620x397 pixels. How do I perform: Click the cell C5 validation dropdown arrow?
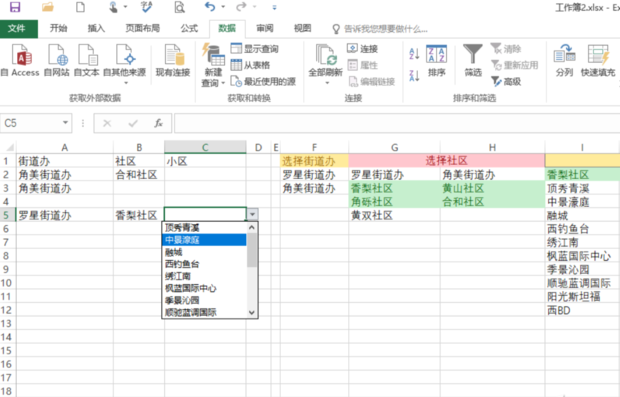click(252, 214)
